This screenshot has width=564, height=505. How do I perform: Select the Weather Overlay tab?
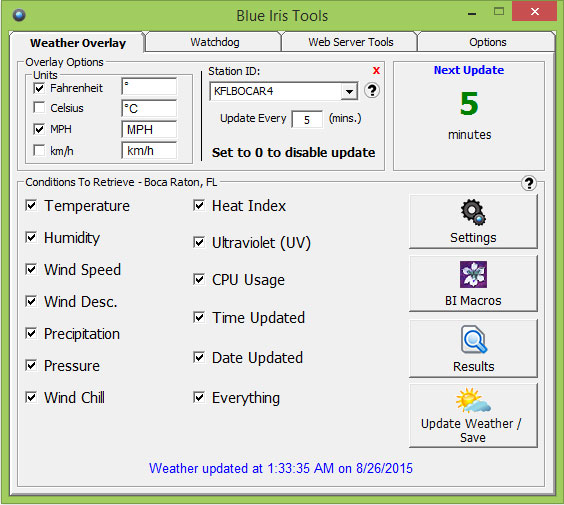tap(78, 42)
